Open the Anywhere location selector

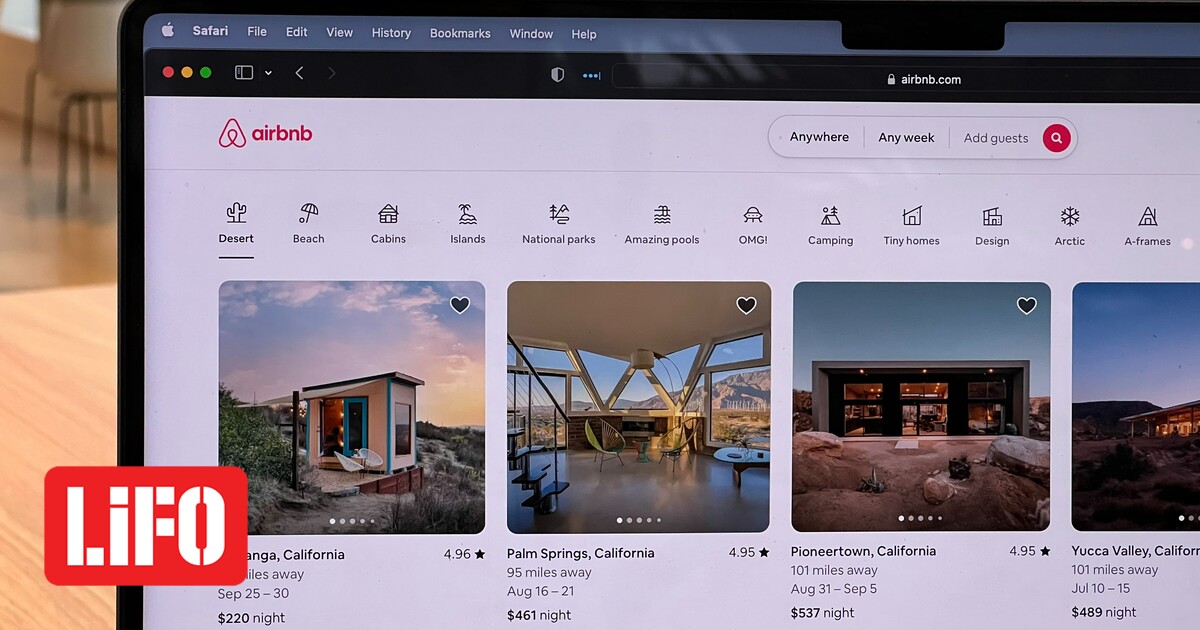click(819, 137)
